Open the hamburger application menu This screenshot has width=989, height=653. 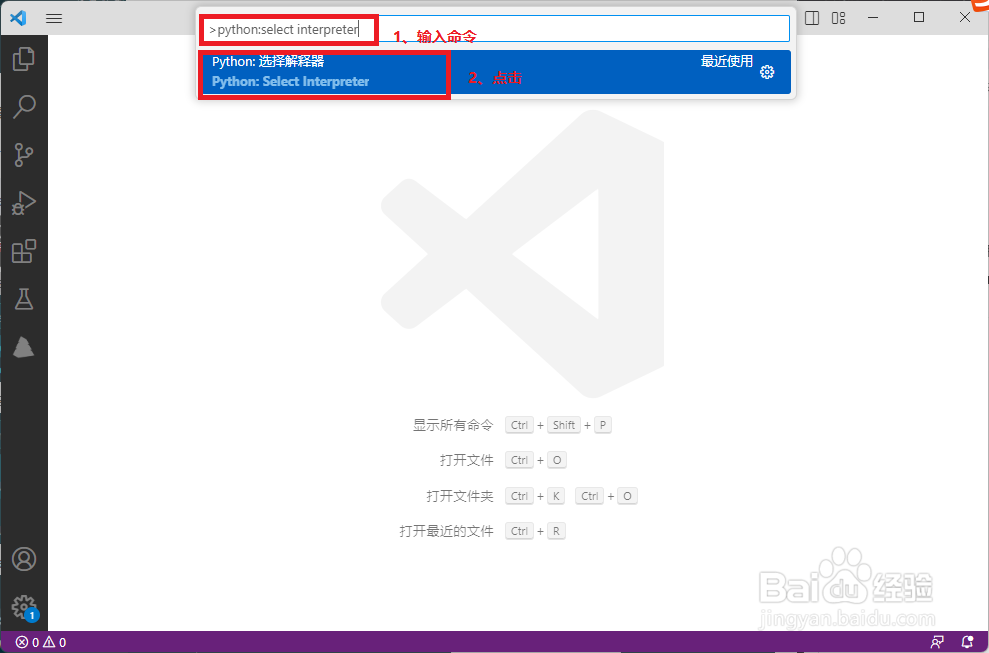pyautogui.click(x=54, y=18)
